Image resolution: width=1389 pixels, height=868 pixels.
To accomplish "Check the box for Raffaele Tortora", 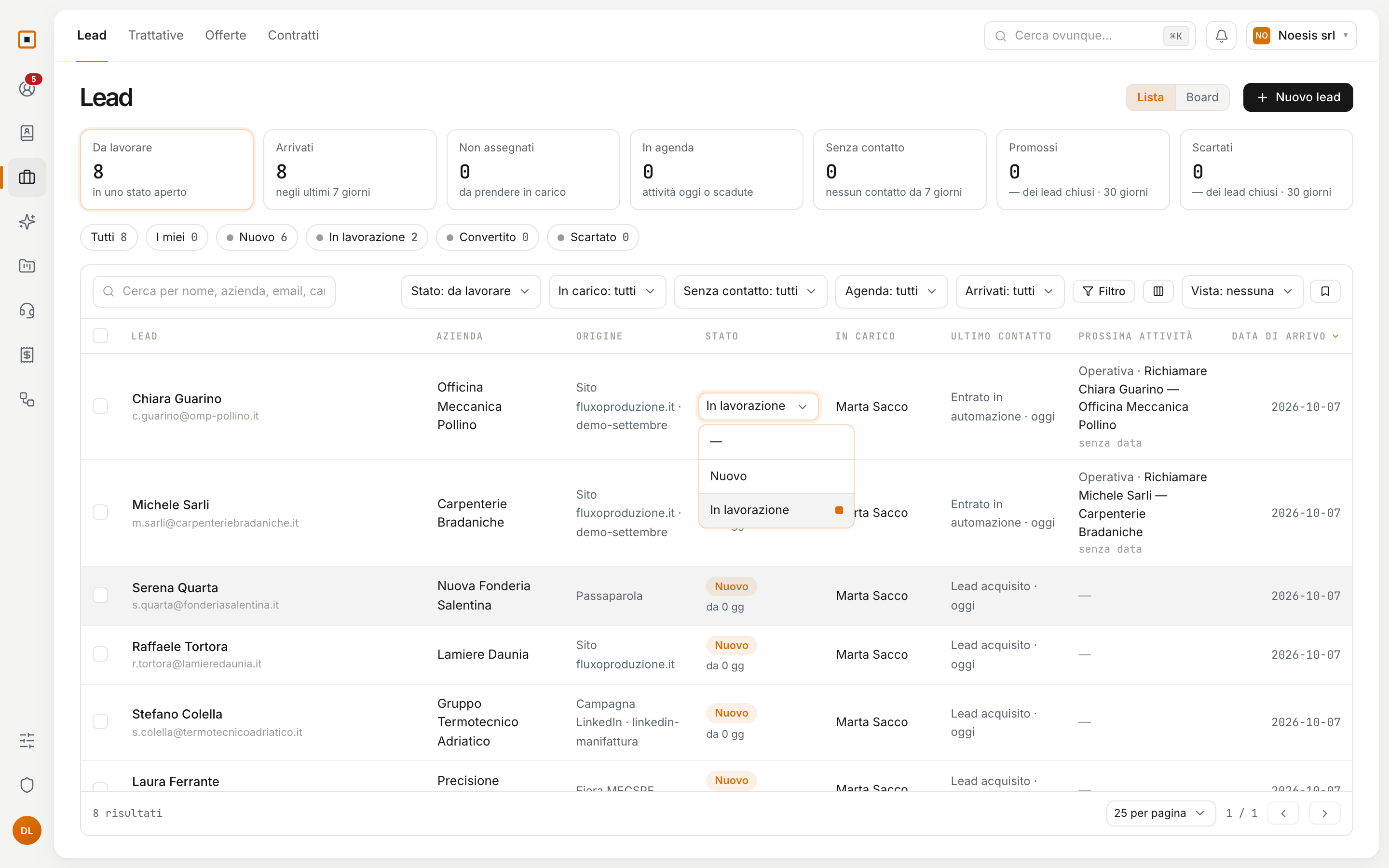I will (100, 654).
